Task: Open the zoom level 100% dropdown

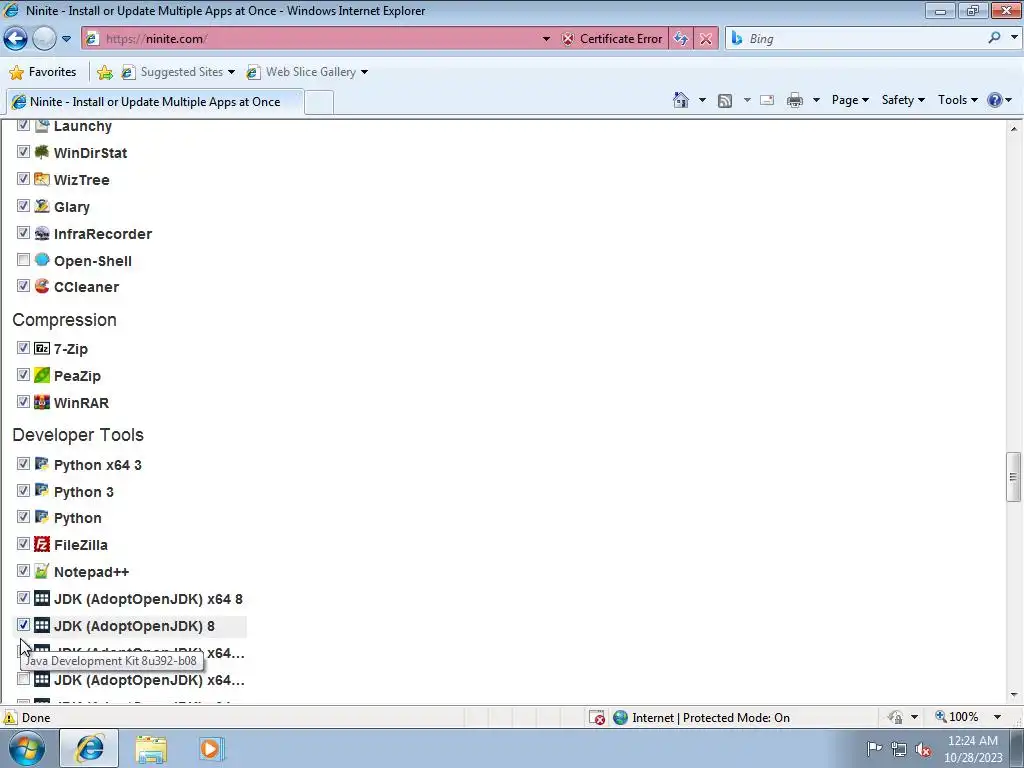Action: tap(997, 717)
